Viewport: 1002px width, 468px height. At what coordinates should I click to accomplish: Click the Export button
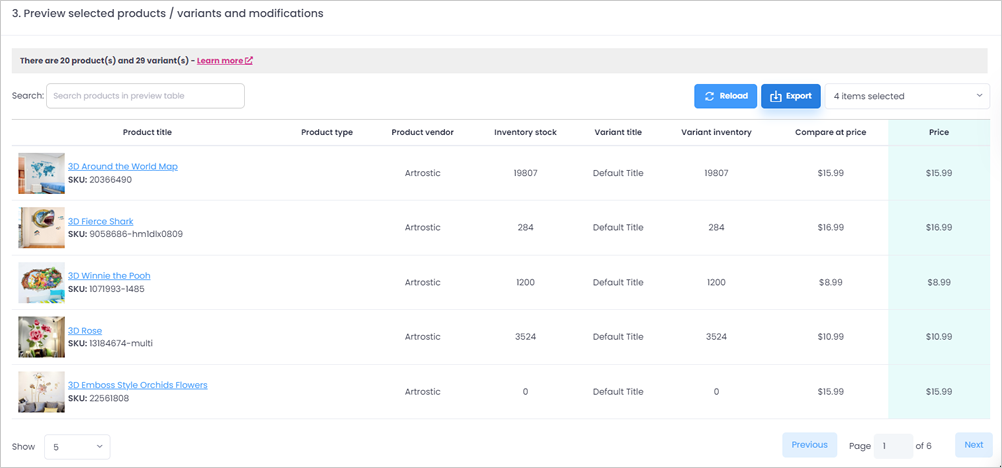click(790, 96)
